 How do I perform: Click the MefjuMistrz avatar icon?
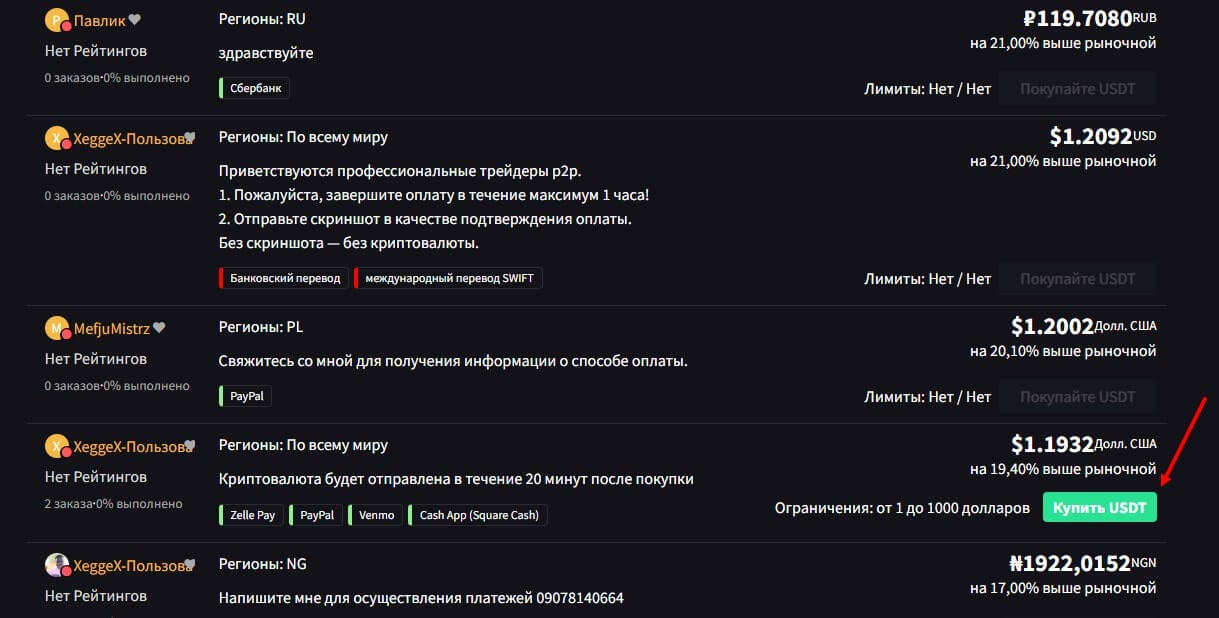point(57,329)
